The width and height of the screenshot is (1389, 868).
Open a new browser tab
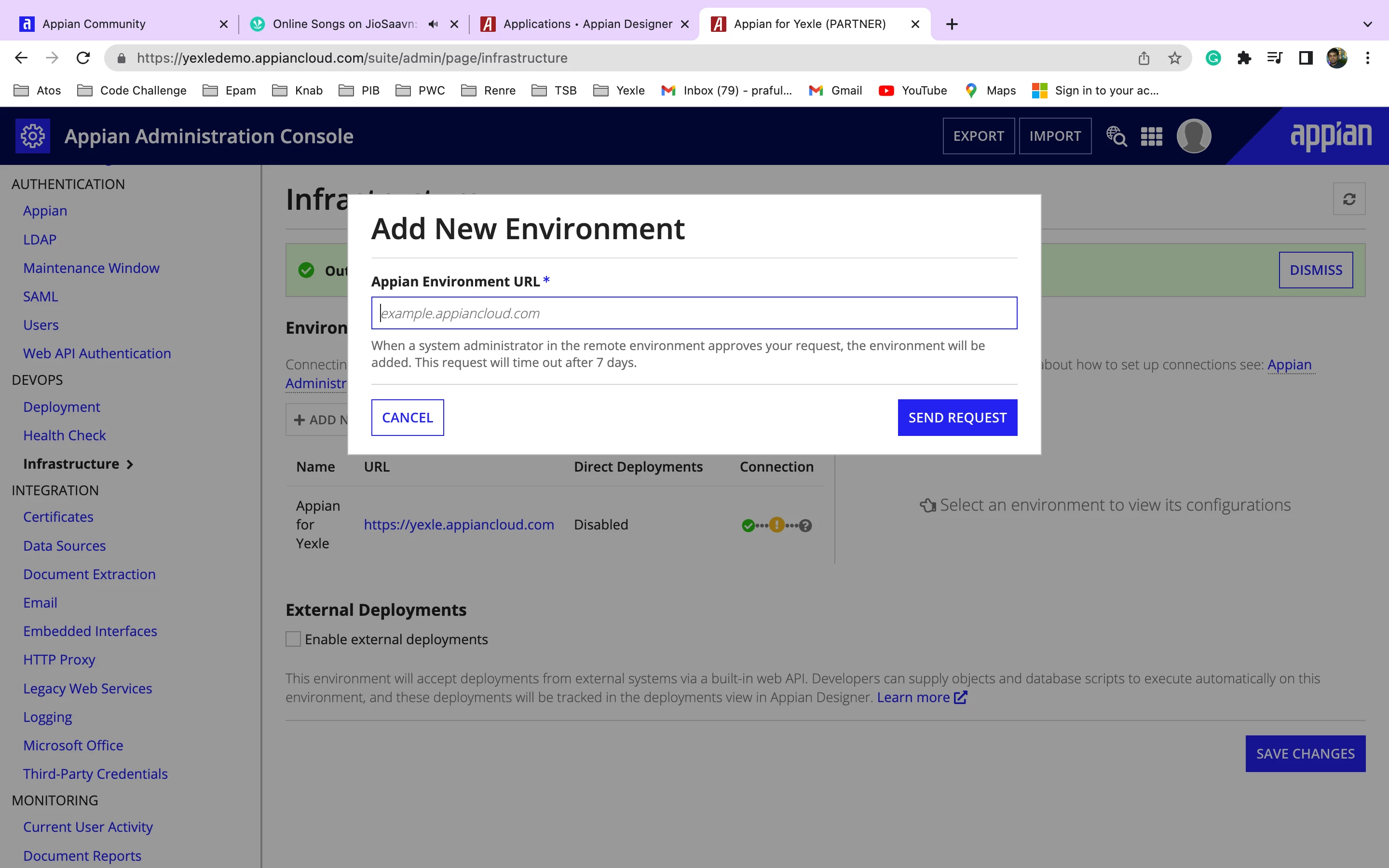tap(952, 24)
